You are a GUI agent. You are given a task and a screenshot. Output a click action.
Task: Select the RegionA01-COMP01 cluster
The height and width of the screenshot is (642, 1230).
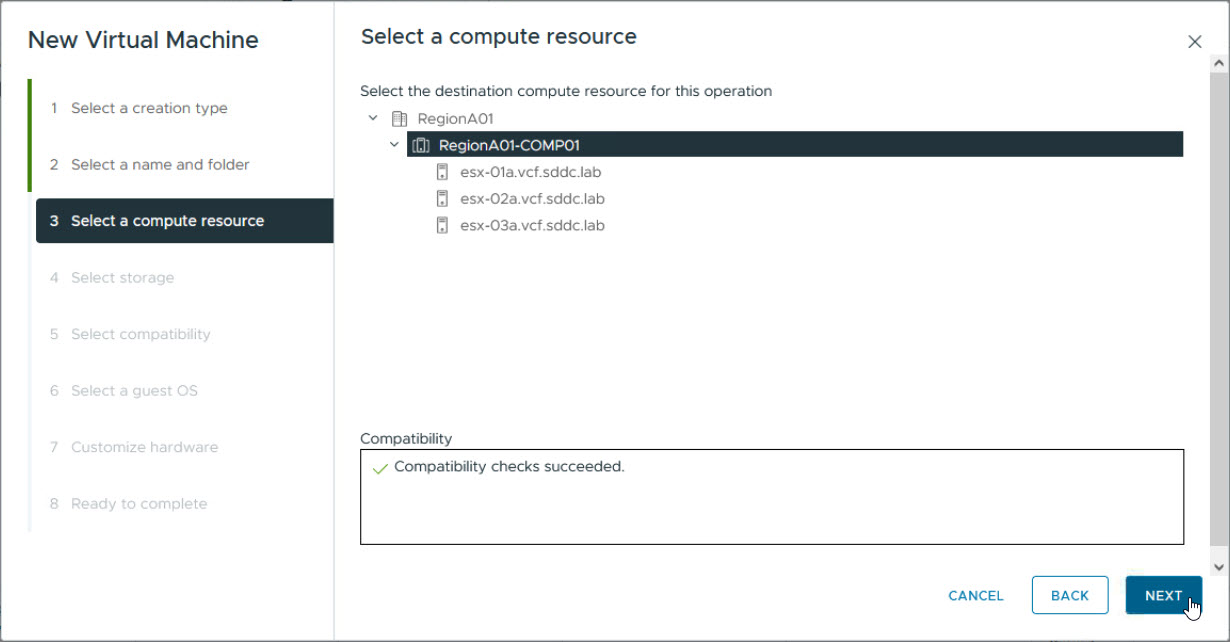(x=795, y=145)
